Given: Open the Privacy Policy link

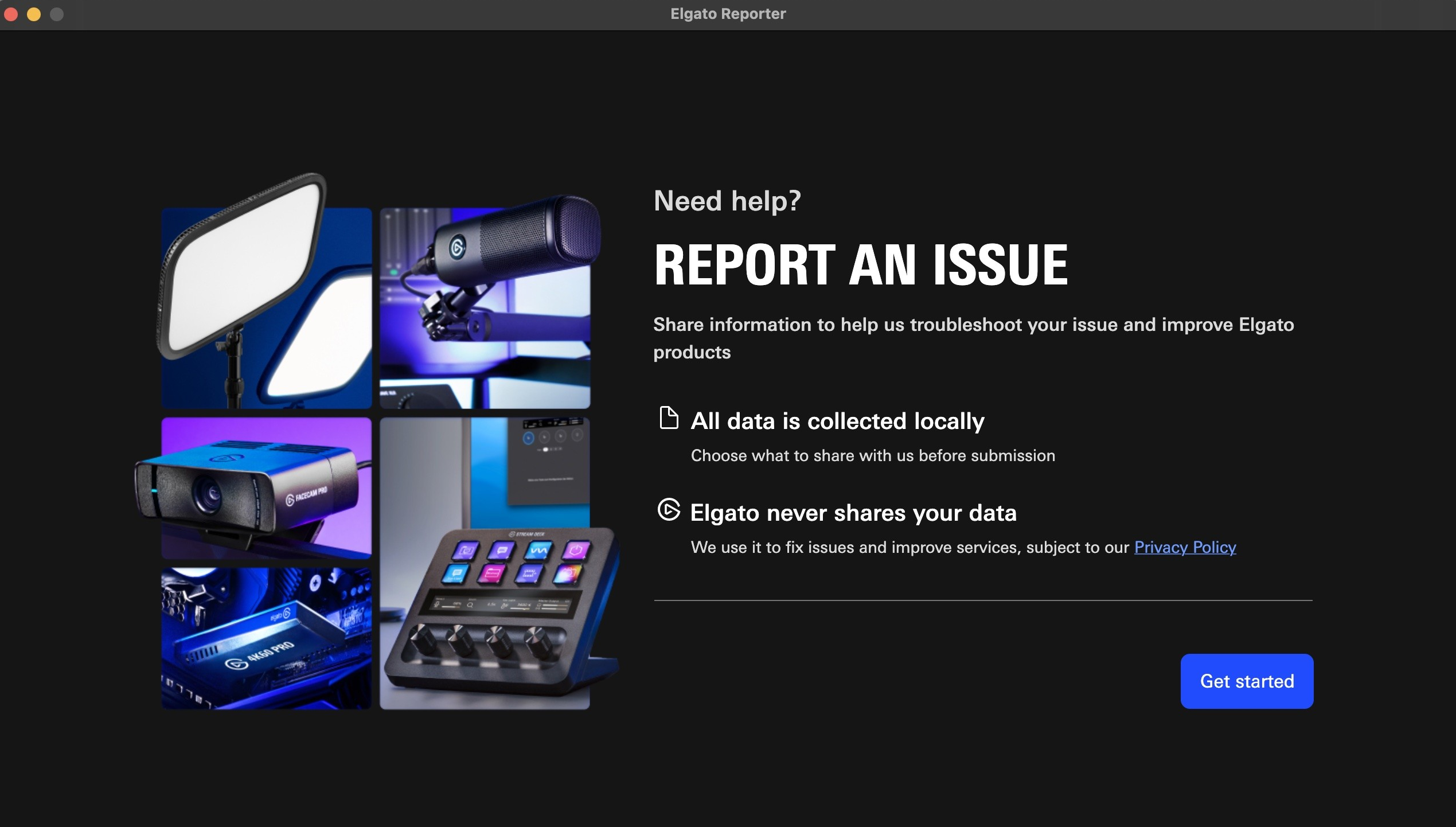Looking at the screenshot, I should 1185,547.
